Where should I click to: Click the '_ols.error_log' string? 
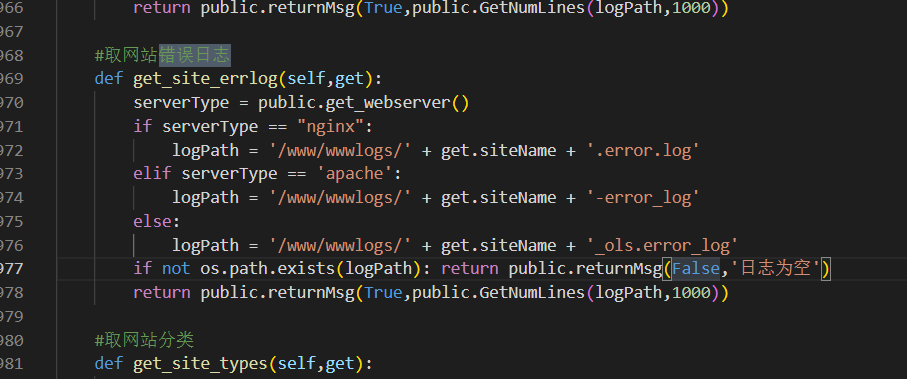tap(662, 245)
